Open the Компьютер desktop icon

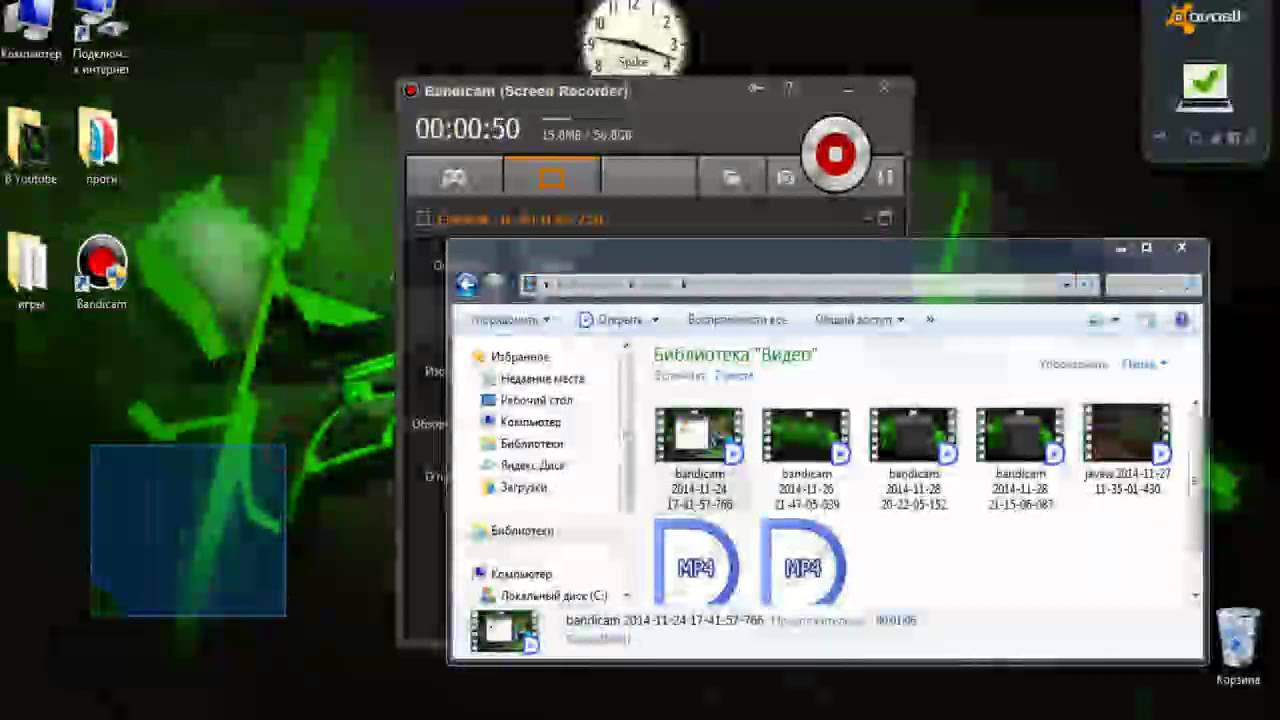[x=30, y=32]
